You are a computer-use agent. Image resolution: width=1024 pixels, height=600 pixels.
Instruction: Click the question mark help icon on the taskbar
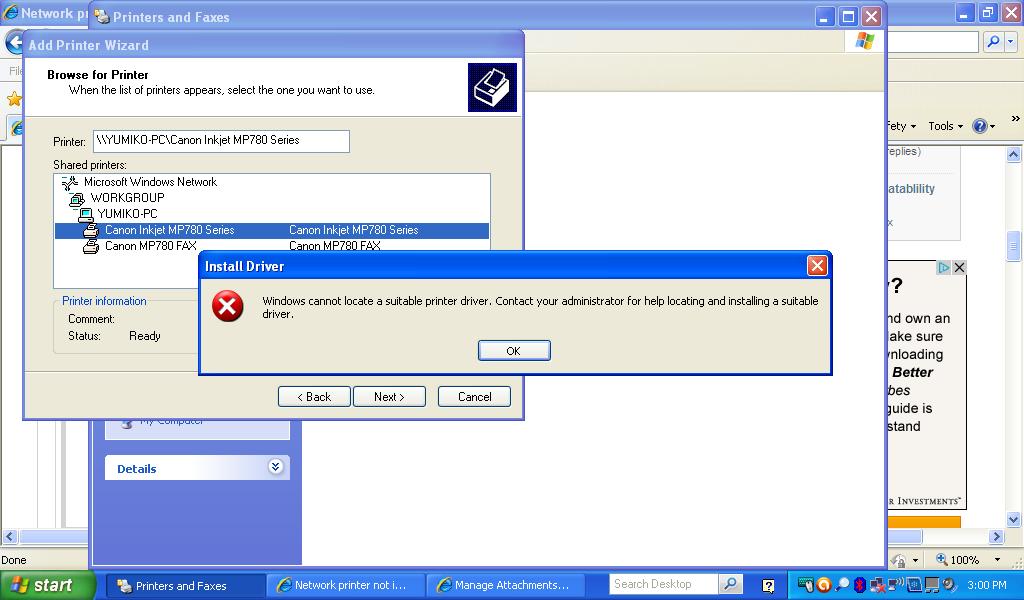coord(769,586)
